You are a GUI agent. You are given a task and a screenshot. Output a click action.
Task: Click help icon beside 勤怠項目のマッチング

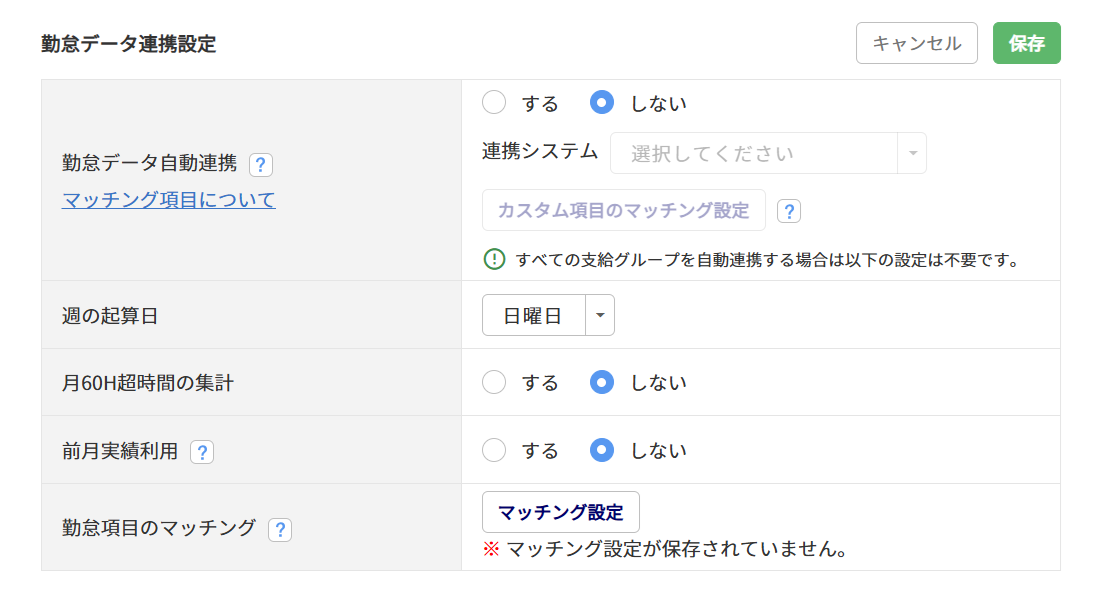pos(280,529)
